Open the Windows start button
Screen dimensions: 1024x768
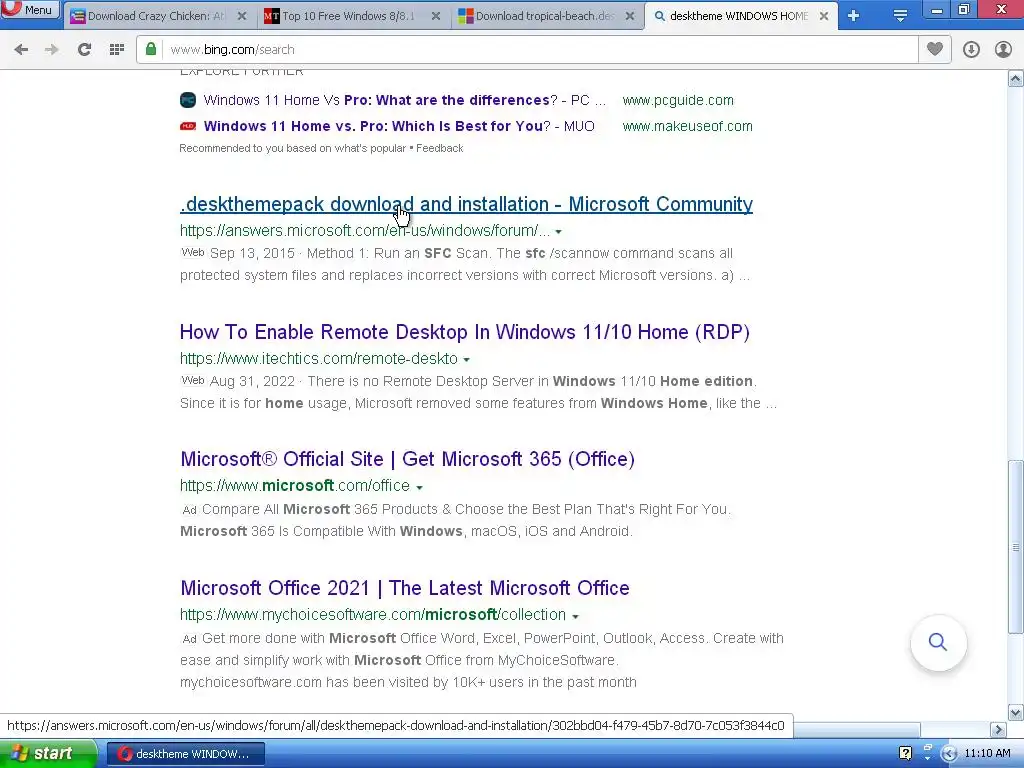[x=48, y=754]
